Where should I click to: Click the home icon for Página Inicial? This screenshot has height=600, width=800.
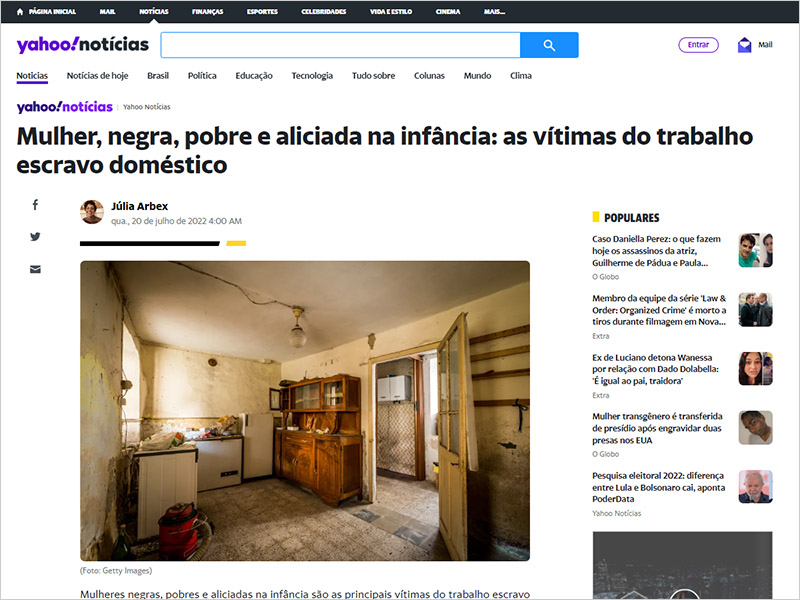point(20,12)
